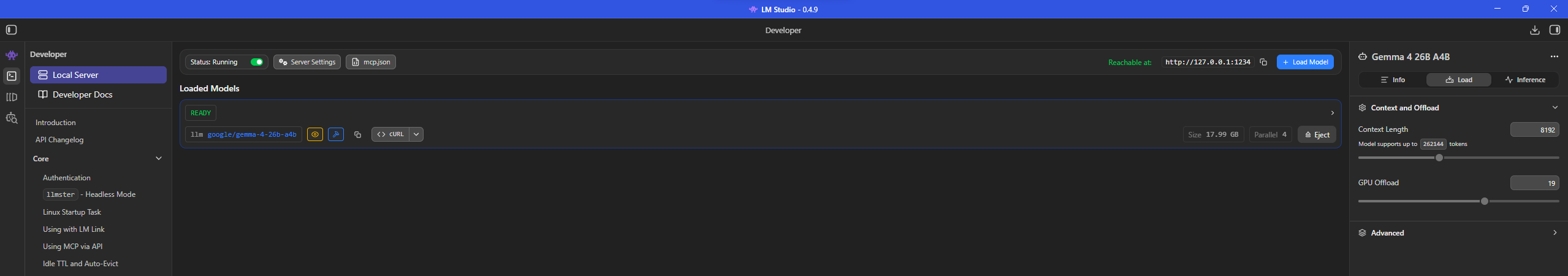Open the Server Settings button
The height and width of the screenshot is (276, 1568).
click(x=307, y=62)
